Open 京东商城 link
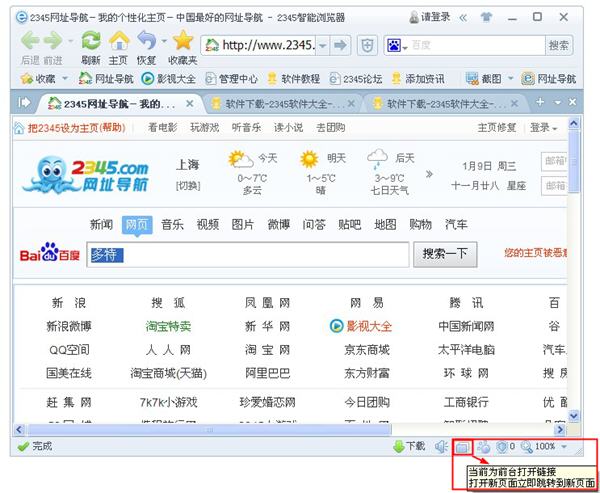 [x=367, y=350]
